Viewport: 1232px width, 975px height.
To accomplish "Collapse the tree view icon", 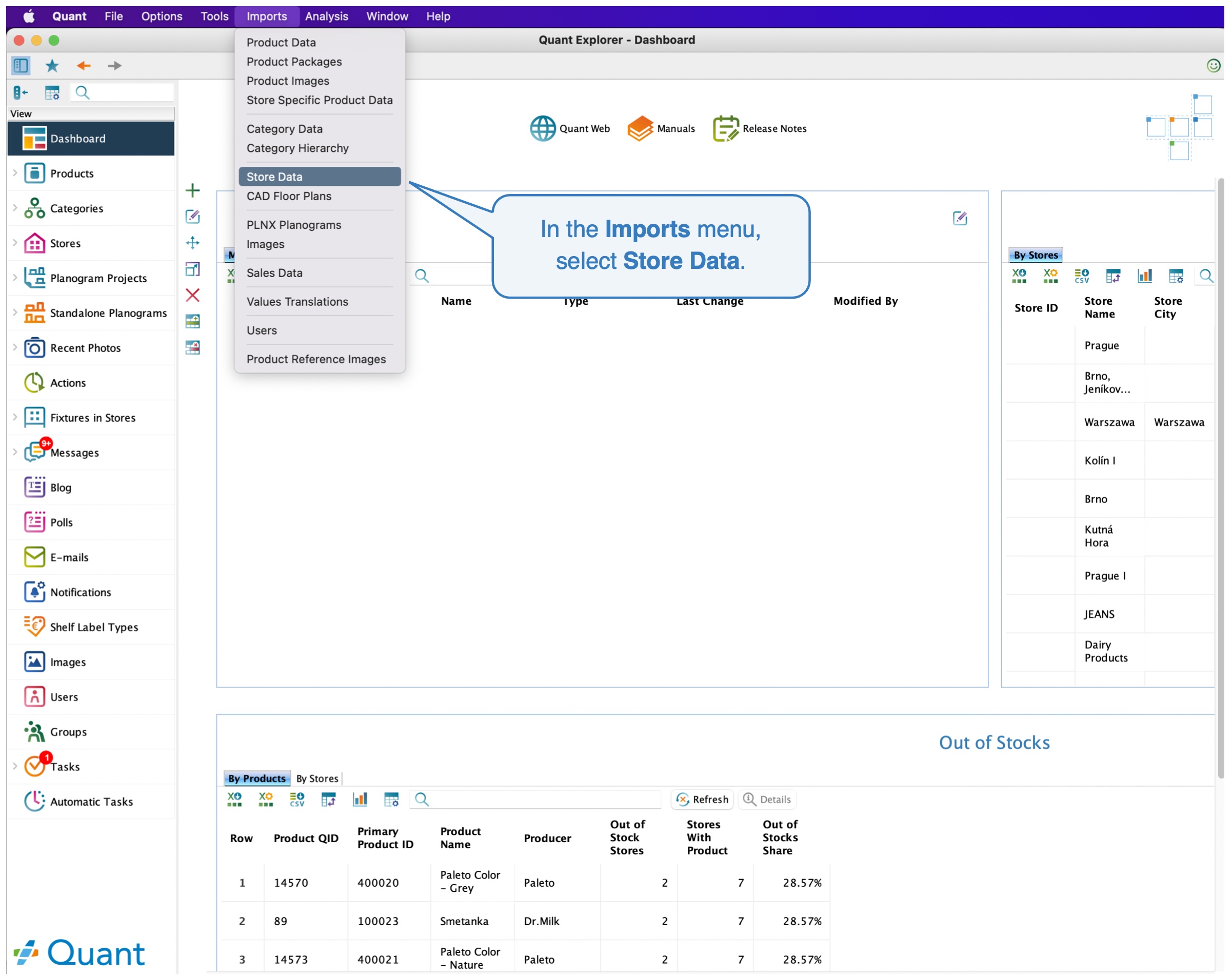I will pyautogui.click(x=21, y=92).
